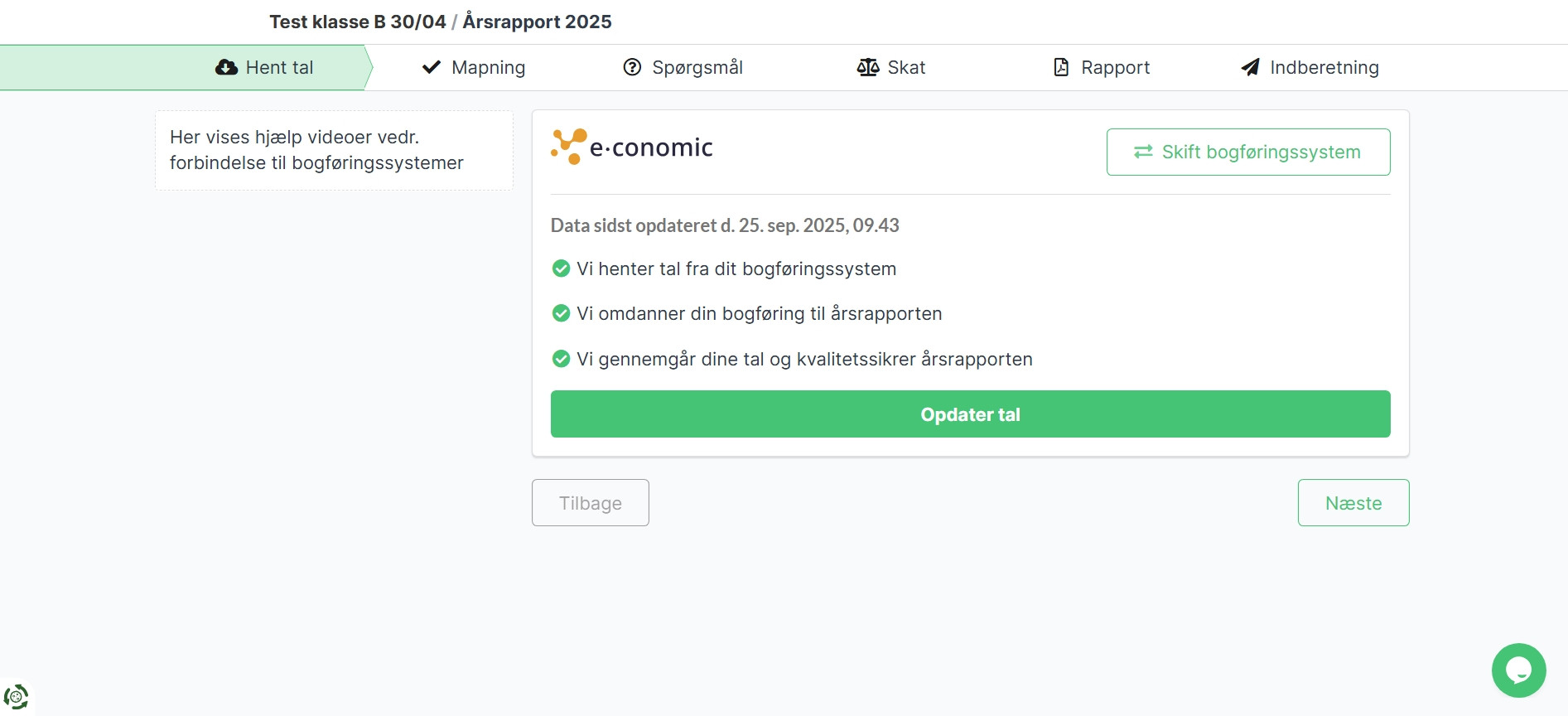Click the cloud download icon on Hent tal
1568x716 pixels.
(x=226, y=67)
